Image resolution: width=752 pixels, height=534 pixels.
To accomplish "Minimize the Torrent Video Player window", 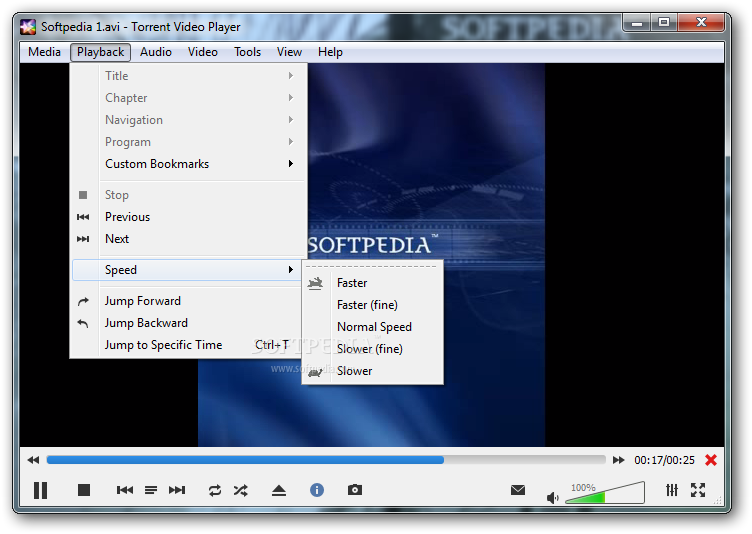I will [637, 23].
